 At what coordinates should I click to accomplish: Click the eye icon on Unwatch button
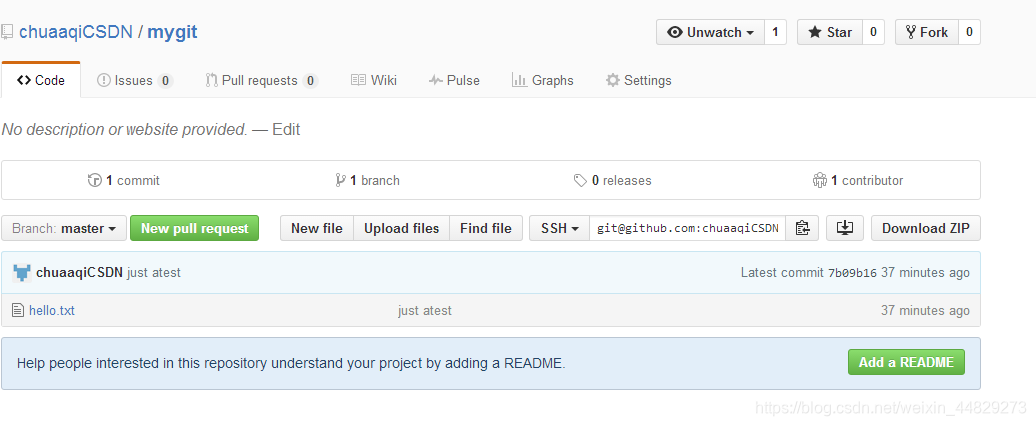pyautogui.click(x=675, y=32)
